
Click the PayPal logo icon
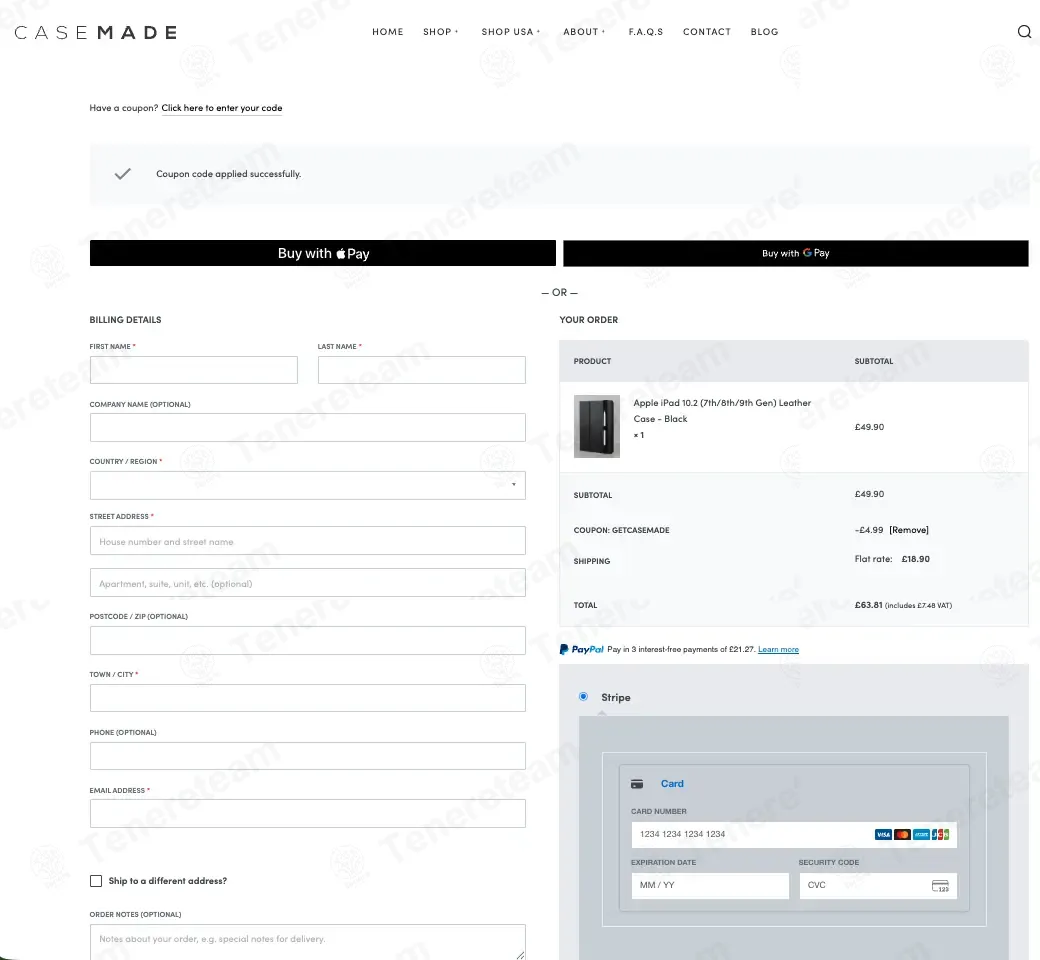(582, 650)
